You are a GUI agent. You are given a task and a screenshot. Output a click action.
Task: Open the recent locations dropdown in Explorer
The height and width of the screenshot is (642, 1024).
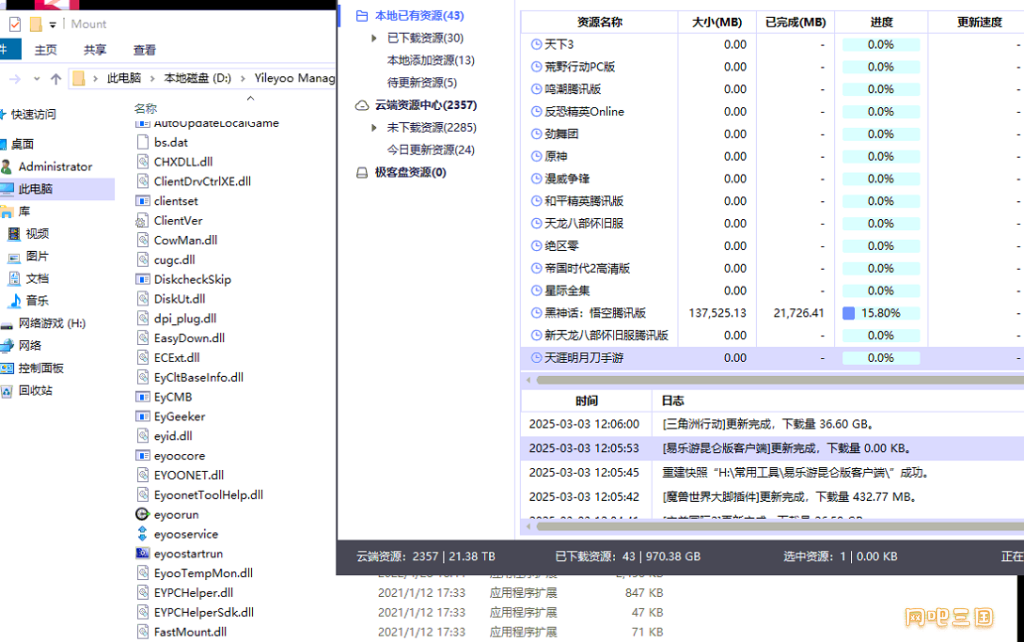click(37, 79)
